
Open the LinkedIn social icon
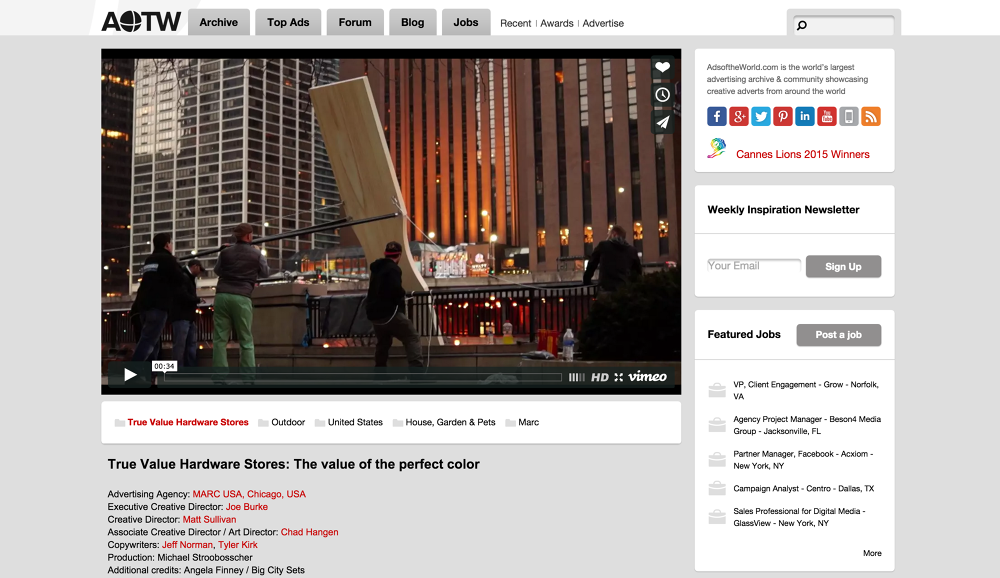(805, 116)
